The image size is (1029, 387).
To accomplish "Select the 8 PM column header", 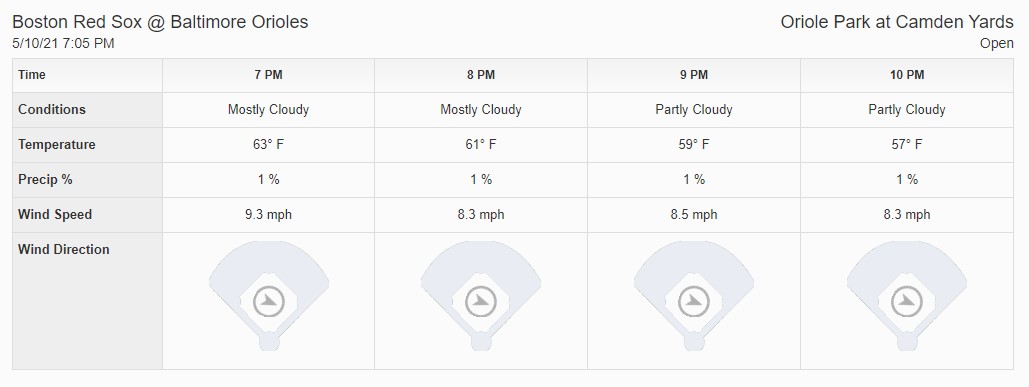I will [481, 75].
